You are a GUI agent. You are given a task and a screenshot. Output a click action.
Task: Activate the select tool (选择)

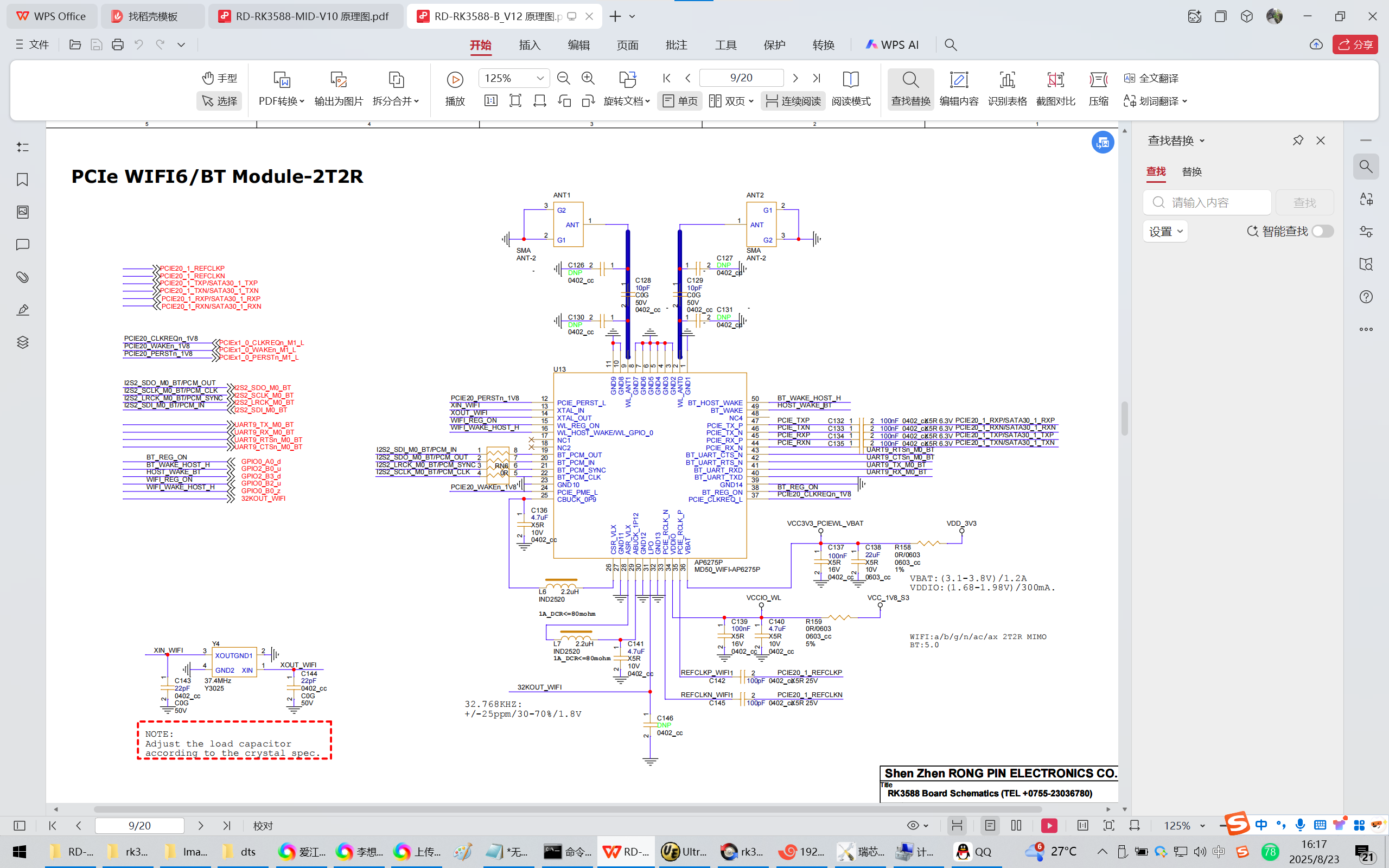click(219, 101)
